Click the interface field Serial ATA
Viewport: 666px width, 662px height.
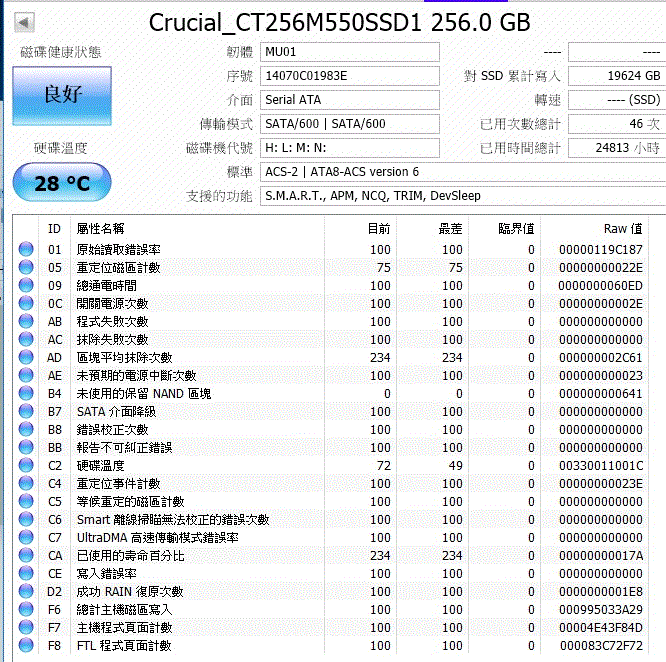[x=350, y=100]
